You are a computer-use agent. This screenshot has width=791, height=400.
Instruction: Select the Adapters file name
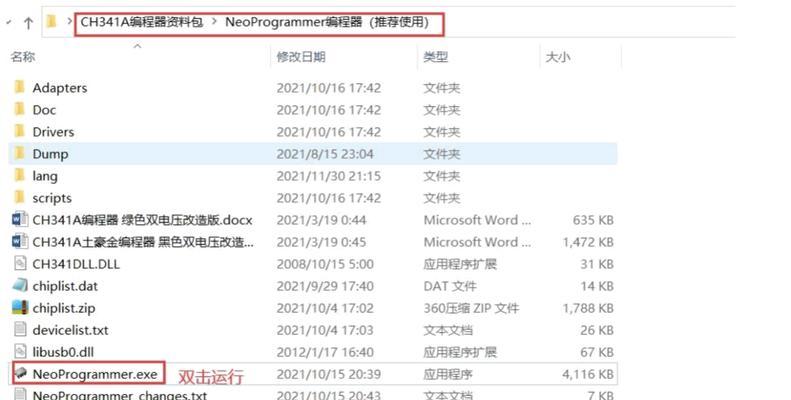(60, 88)
